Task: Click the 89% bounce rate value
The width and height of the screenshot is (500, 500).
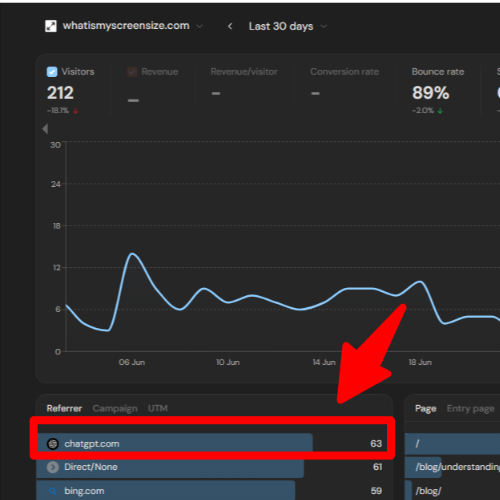Action: pyautogui.click(x=431, y=93)
